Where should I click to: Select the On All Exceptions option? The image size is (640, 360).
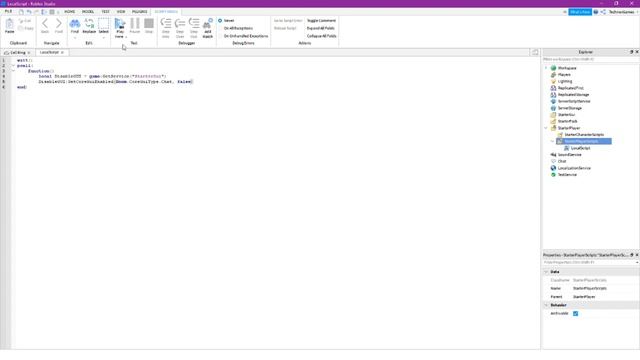click(236, 28)
